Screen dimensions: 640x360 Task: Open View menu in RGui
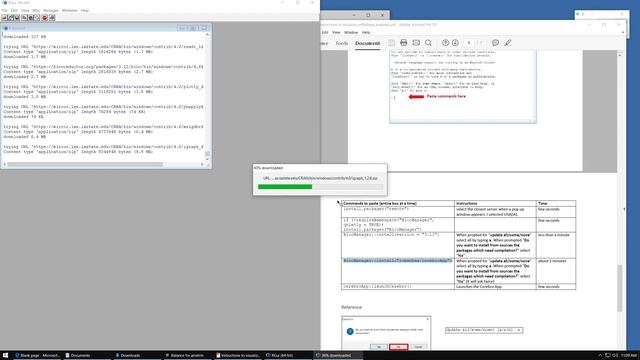[25, 10]
